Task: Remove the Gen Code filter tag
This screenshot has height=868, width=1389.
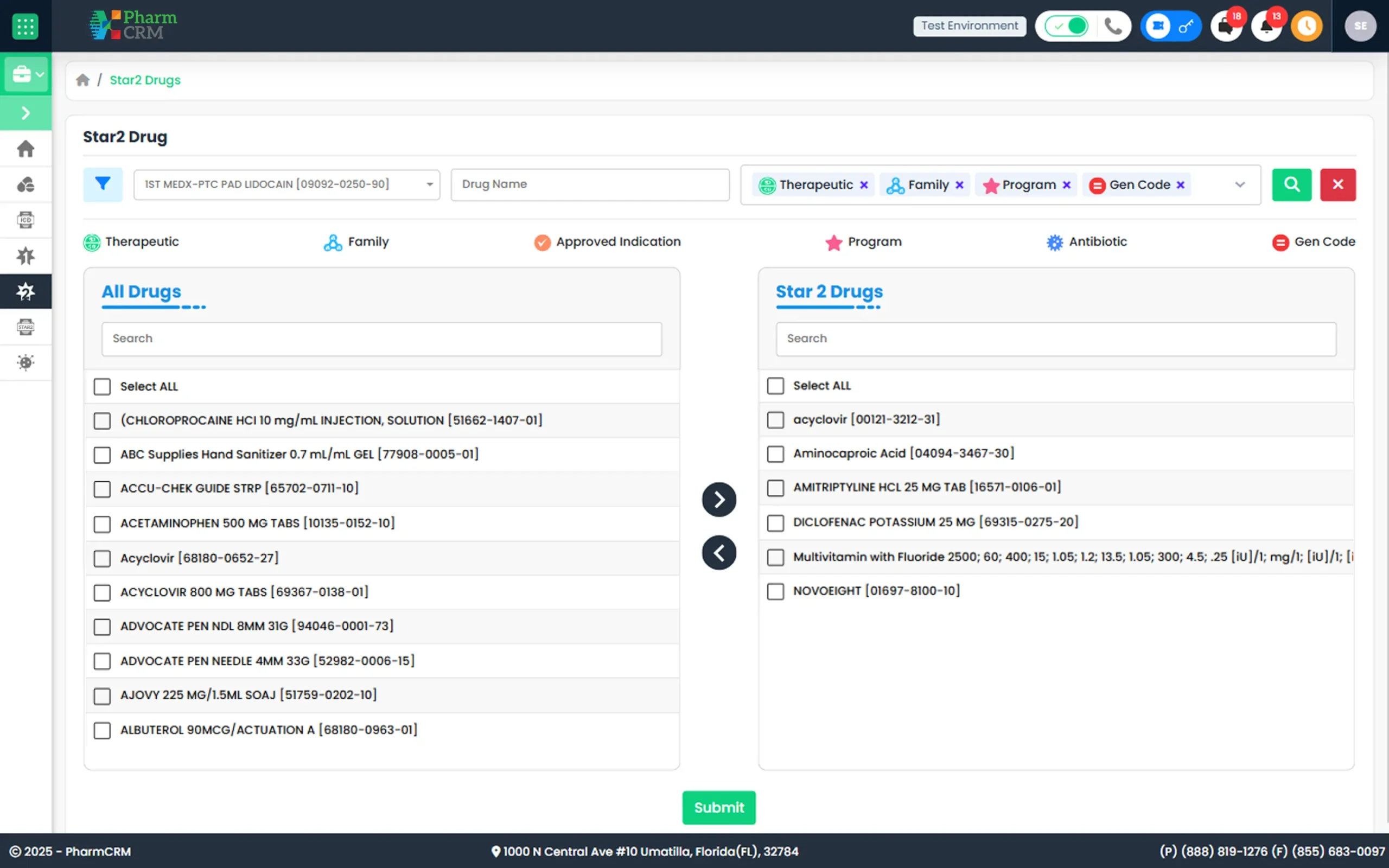Action: [x=1181, y=185]
